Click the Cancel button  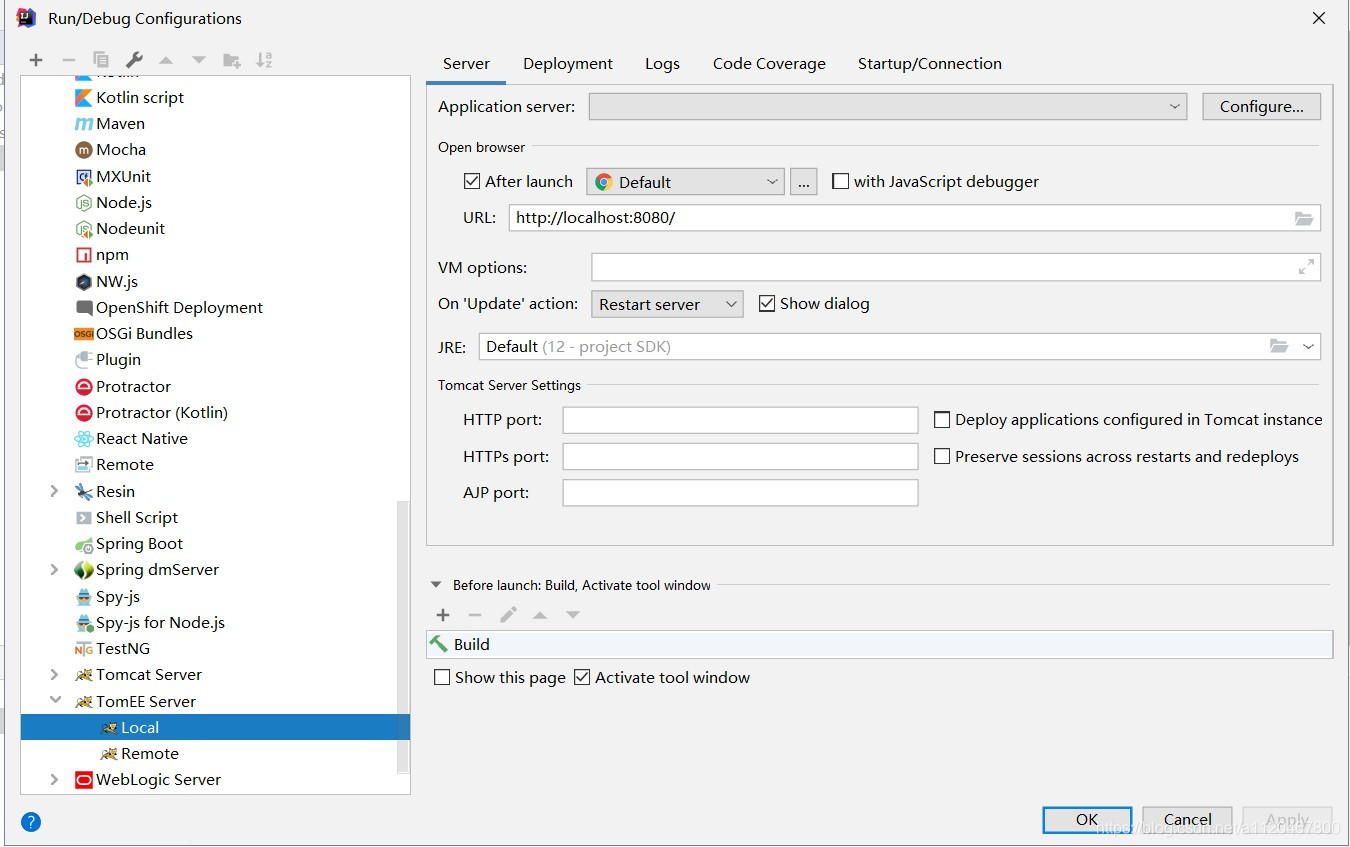[x=1187, y=819]
